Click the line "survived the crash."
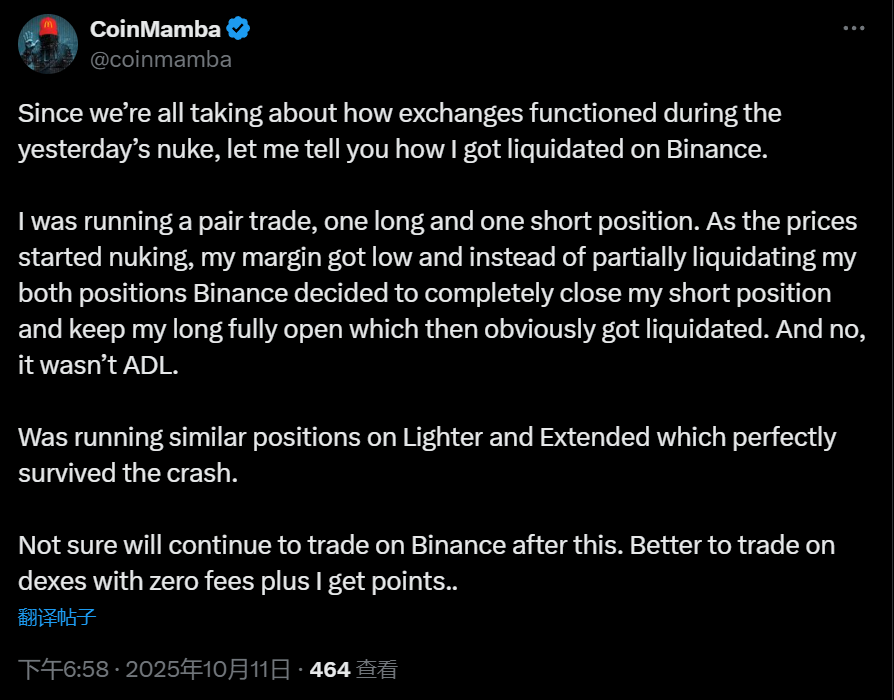Screen dimensions: 894x700 pos(128,473)
